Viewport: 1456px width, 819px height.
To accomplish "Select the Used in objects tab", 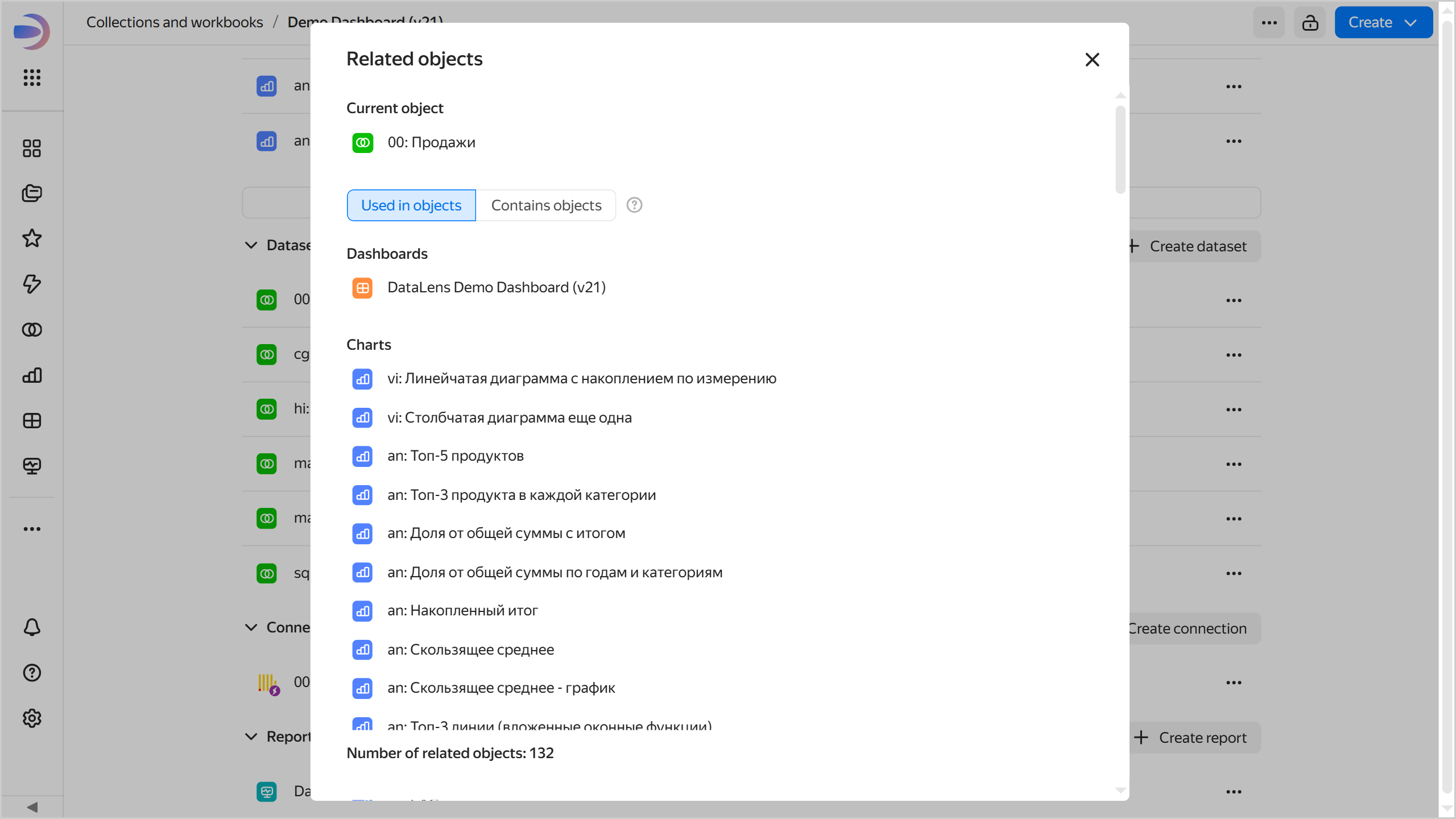I will pos(411,205).
